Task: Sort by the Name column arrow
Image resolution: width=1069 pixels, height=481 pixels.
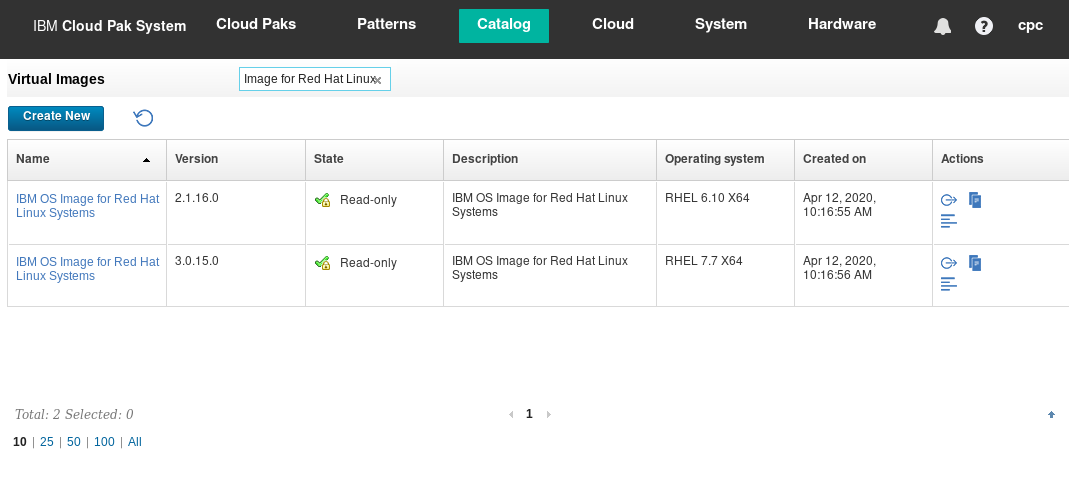Action: (146, 160)
